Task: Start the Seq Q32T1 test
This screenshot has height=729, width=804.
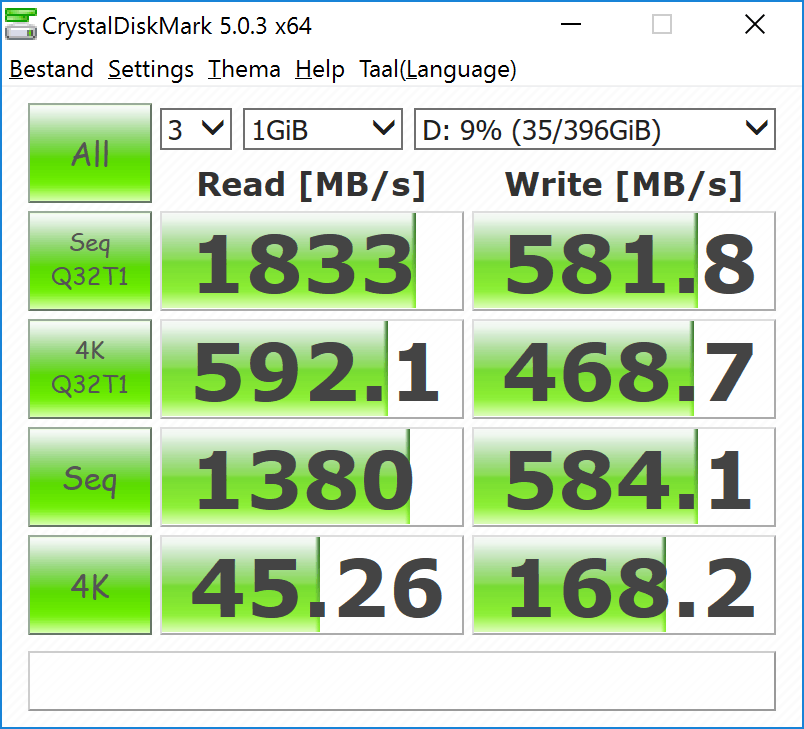Action: tap(90, 261)
